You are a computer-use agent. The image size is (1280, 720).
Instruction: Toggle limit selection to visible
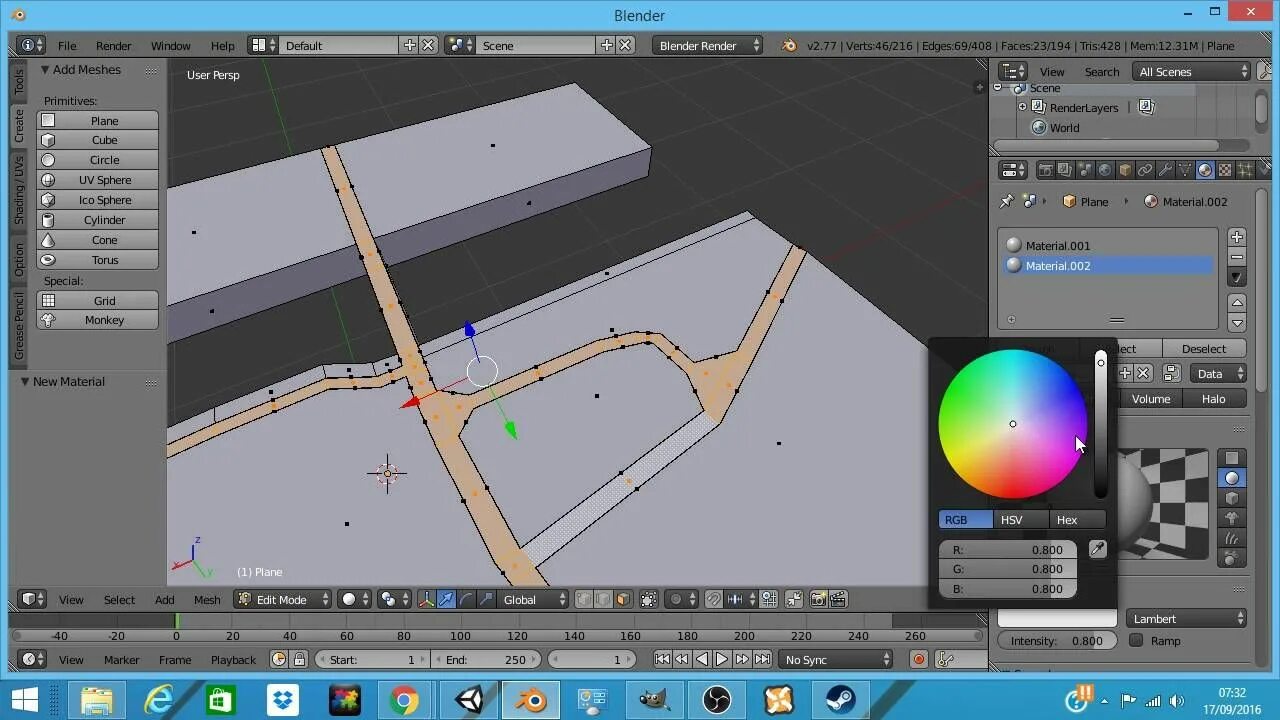tap(649, 599)
